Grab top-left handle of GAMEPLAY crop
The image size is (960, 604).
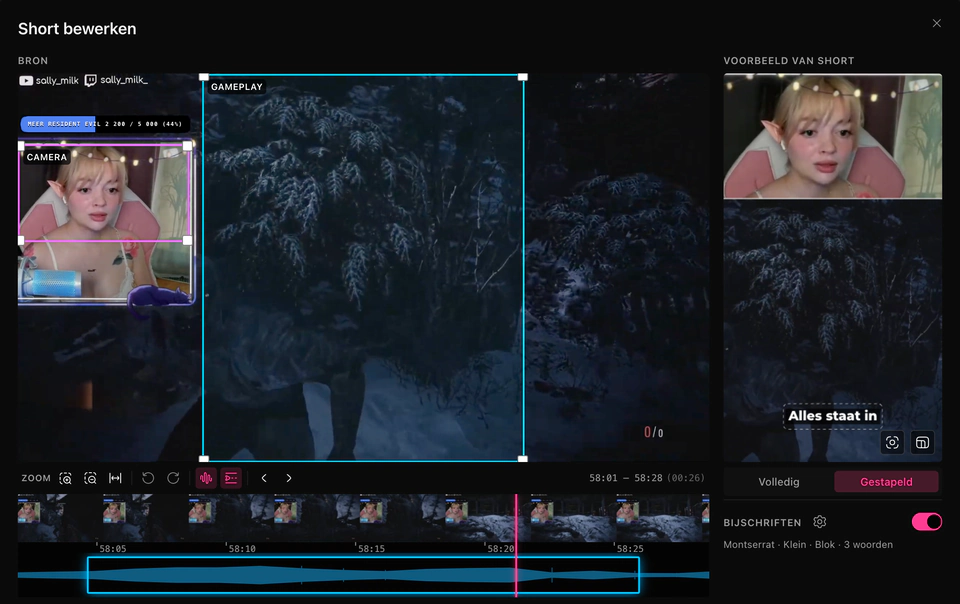[x=204, y=77]
